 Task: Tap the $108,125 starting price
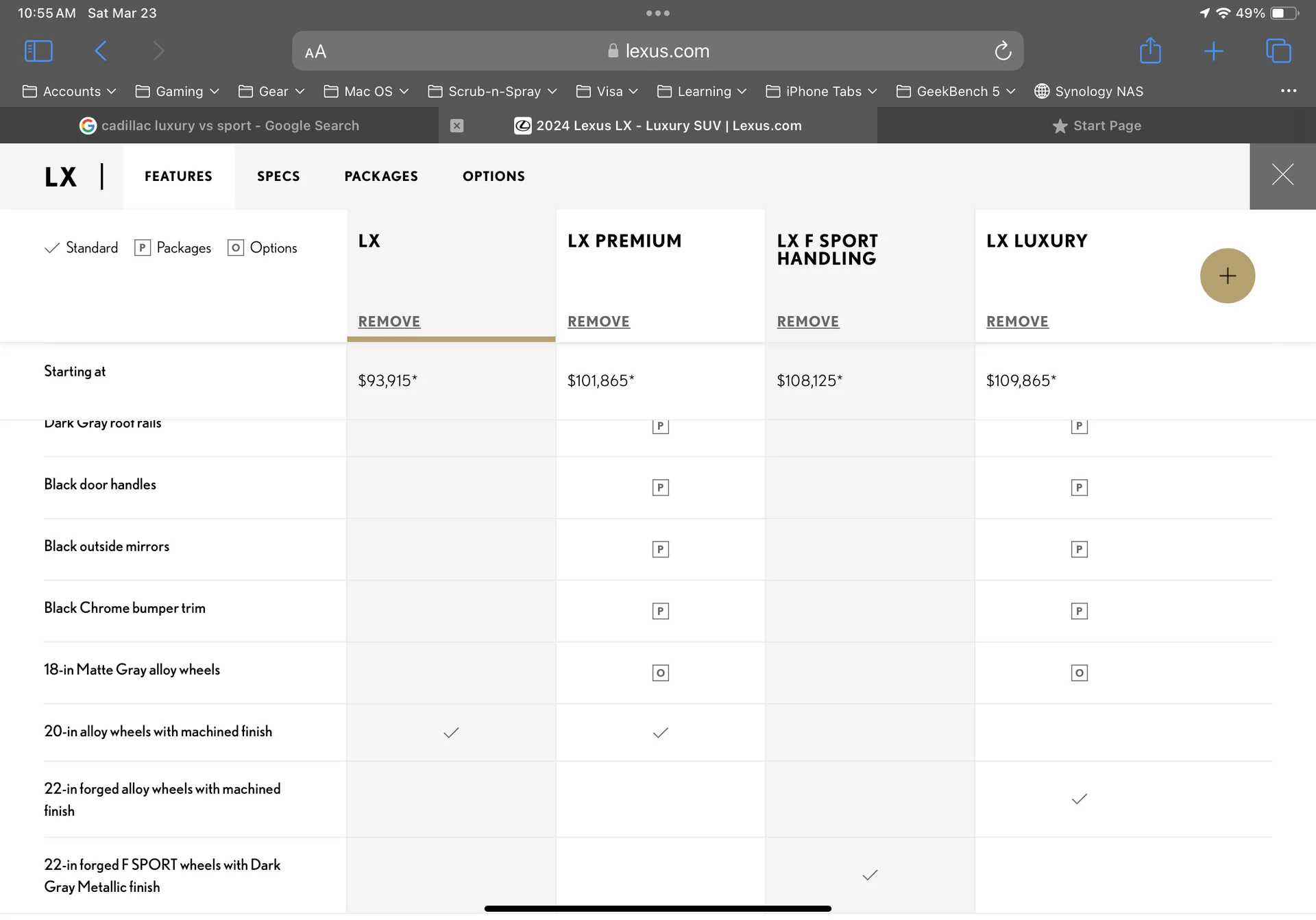[809, 380]
